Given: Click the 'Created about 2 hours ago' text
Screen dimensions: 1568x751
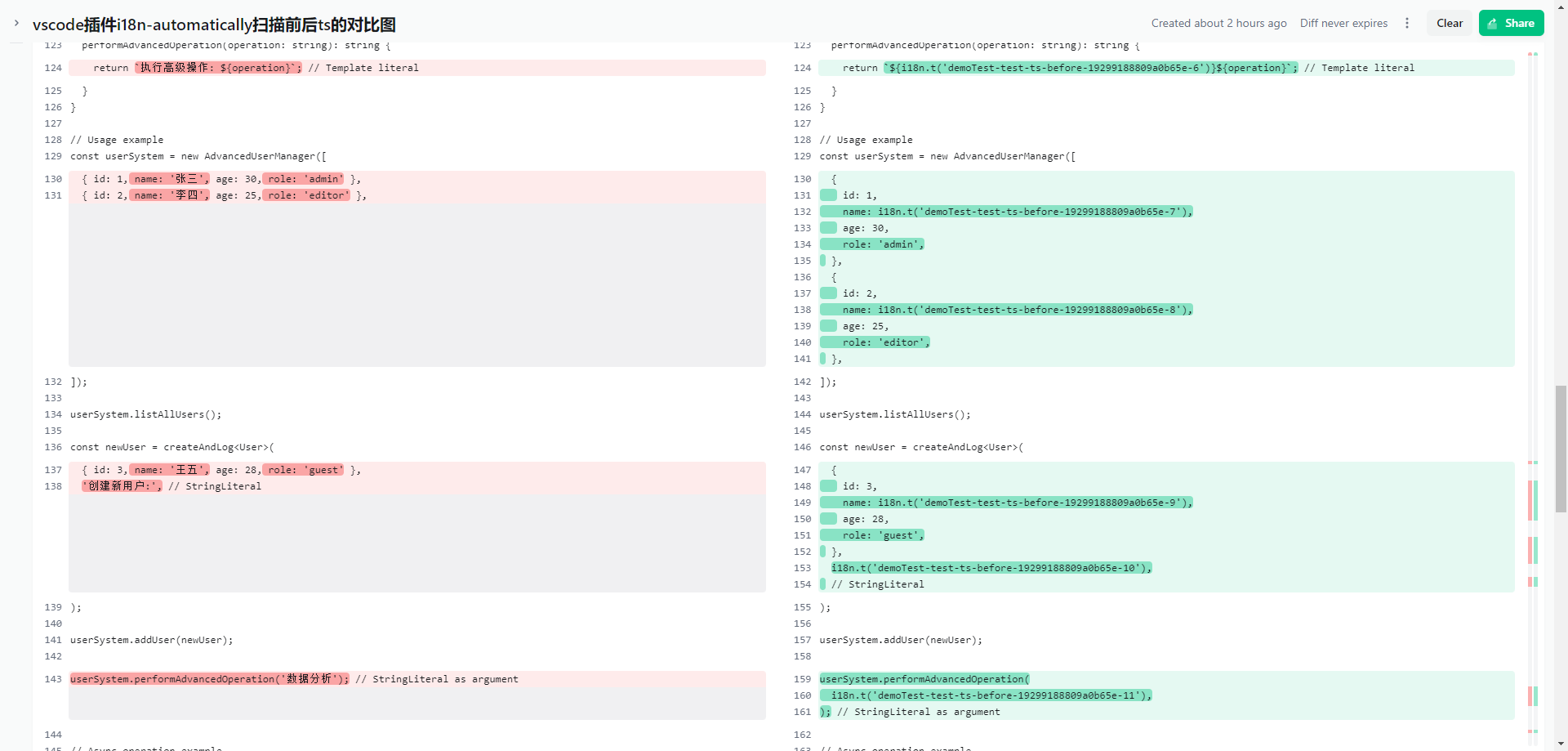Looking at the screenshot, I should click(1218, 23).
